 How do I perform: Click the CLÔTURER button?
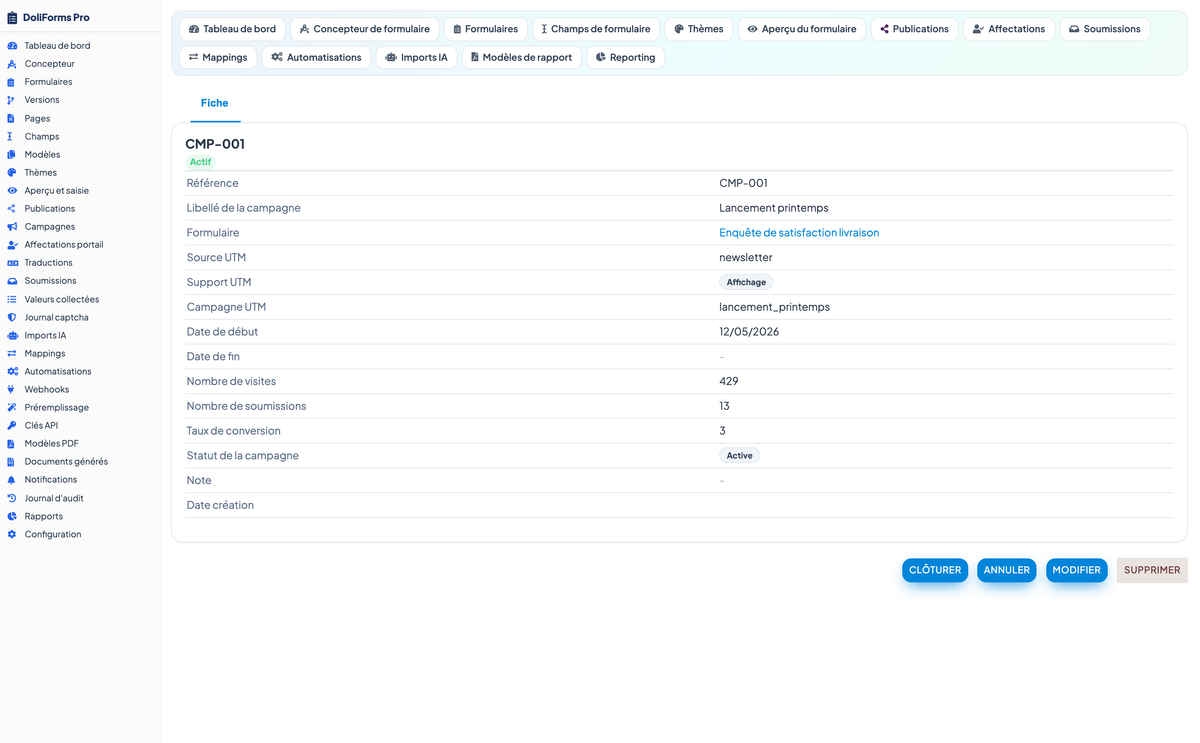point(935,570)
